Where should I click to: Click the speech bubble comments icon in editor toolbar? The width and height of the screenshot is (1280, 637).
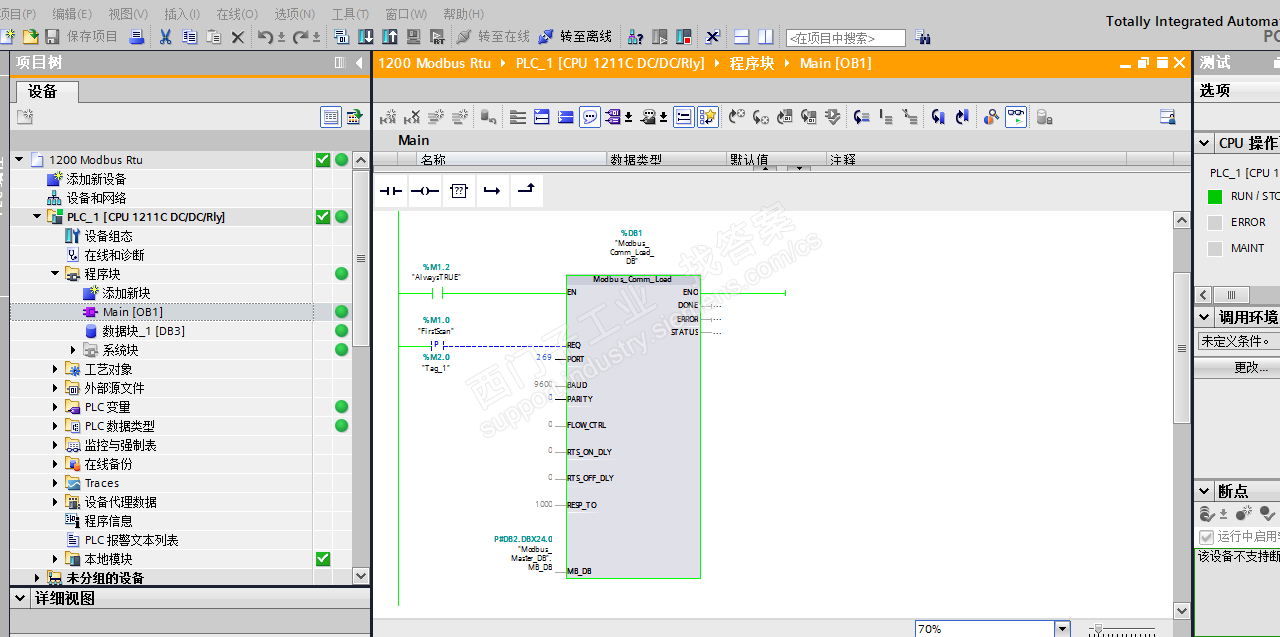click(590, 117)
